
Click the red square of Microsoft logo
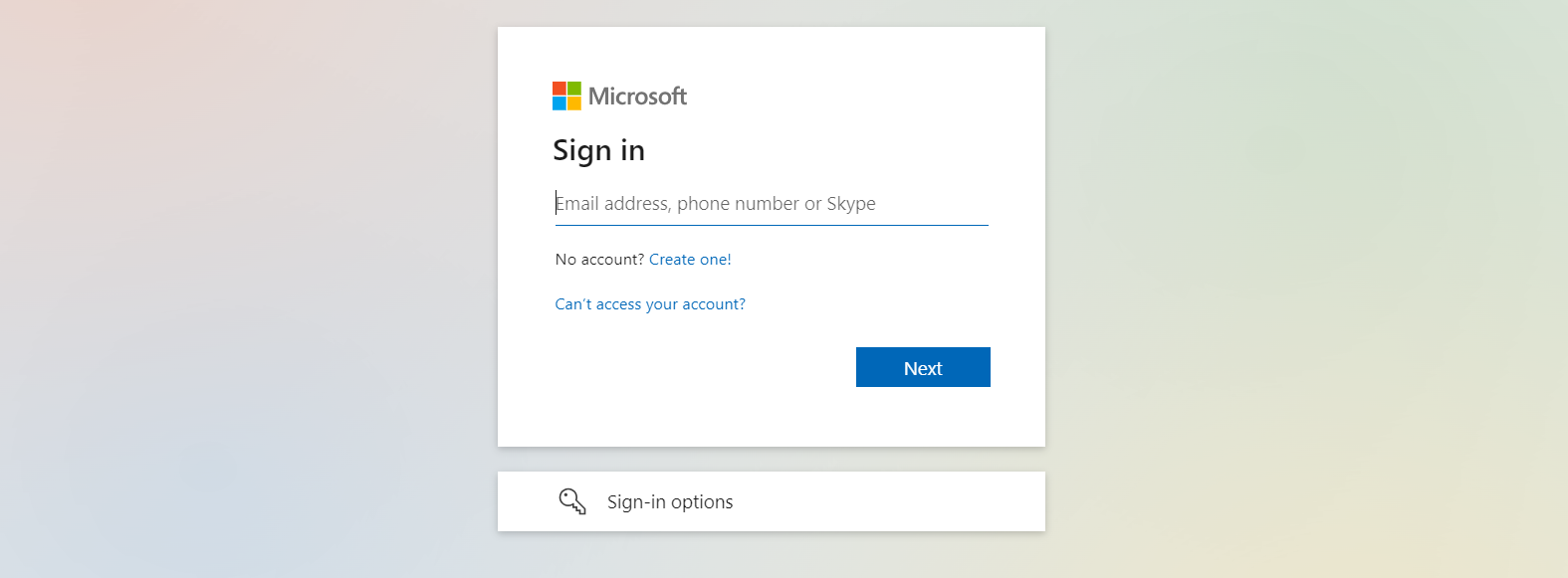point(560,89)
